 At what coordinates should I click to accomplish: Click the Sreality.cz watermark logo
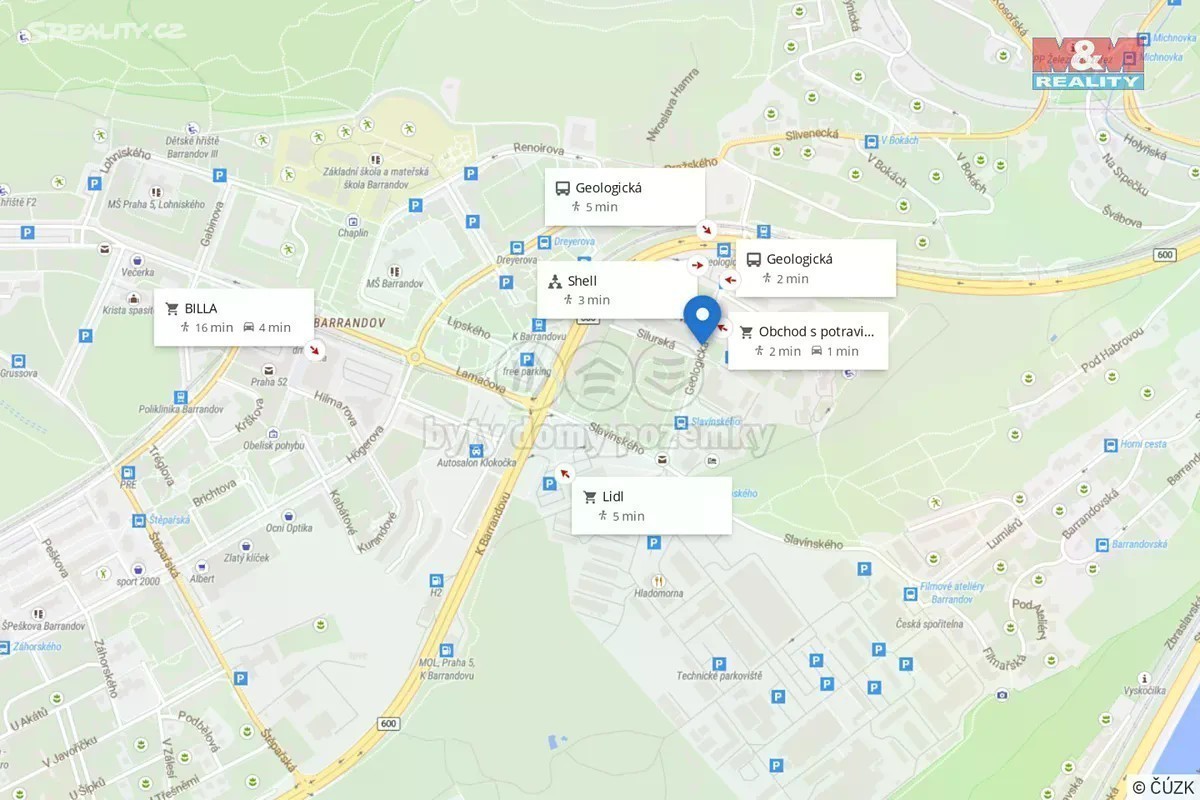[x=100, y=32]
